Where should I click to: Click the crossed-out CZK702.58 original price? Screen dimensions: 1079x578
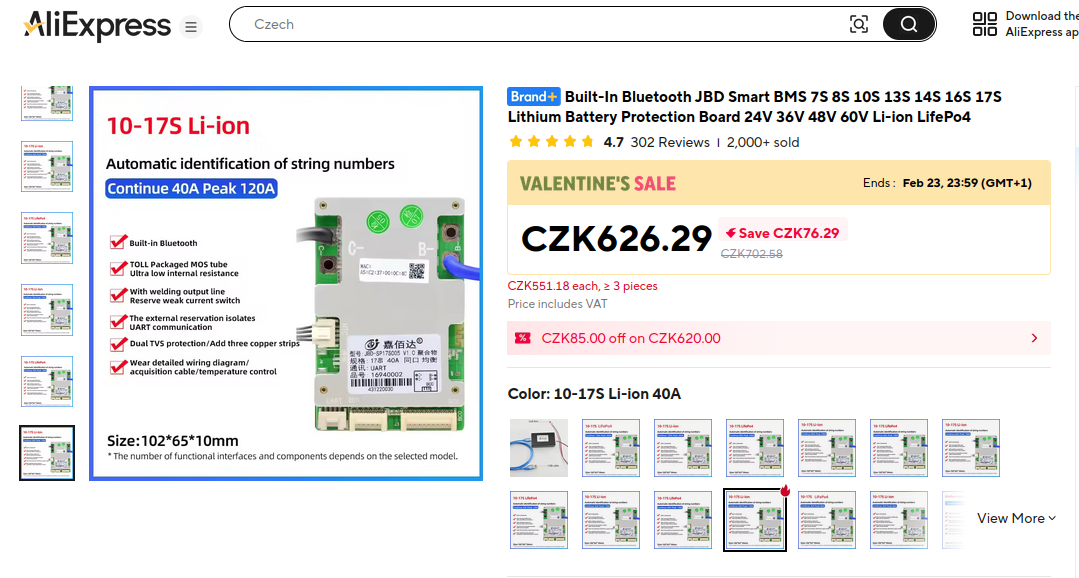pos(751,254)
